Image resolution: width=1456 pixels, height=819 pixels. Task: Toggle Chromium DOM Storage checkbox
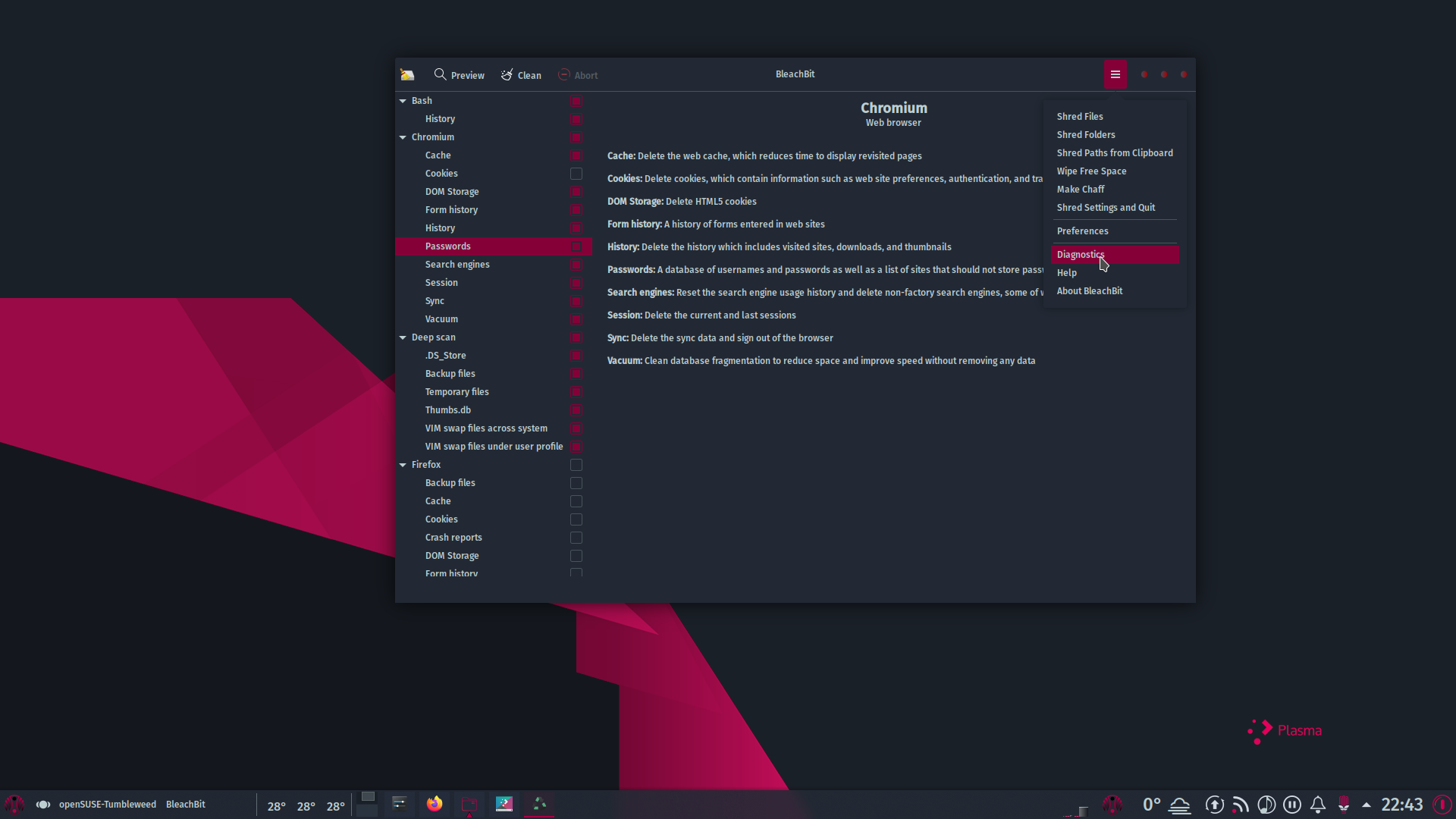coord(576,192)
